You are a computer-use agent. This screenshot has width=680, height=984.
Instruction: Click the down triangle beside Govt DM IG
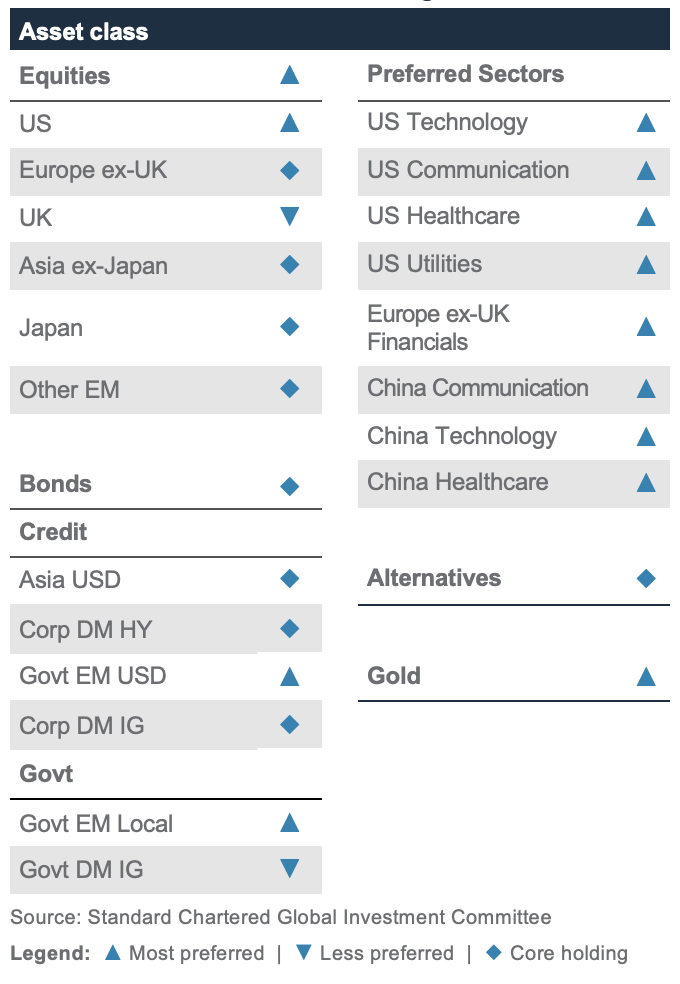289,869
